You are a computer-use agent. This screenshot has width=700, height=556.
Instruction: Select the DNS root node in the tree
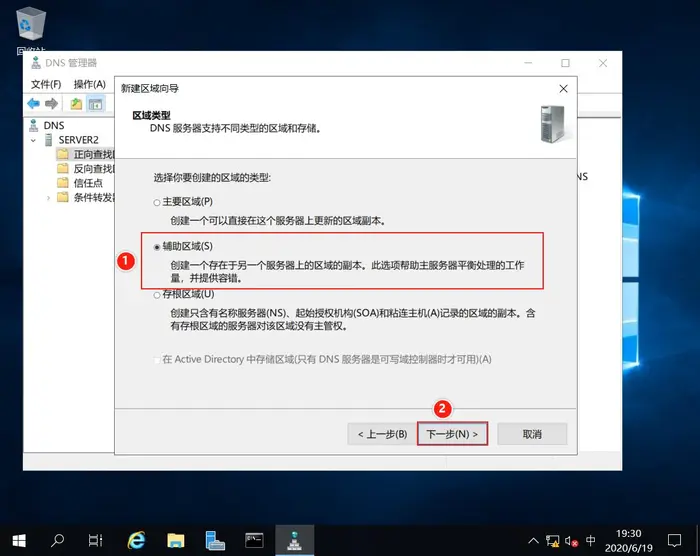click(54, 125)
